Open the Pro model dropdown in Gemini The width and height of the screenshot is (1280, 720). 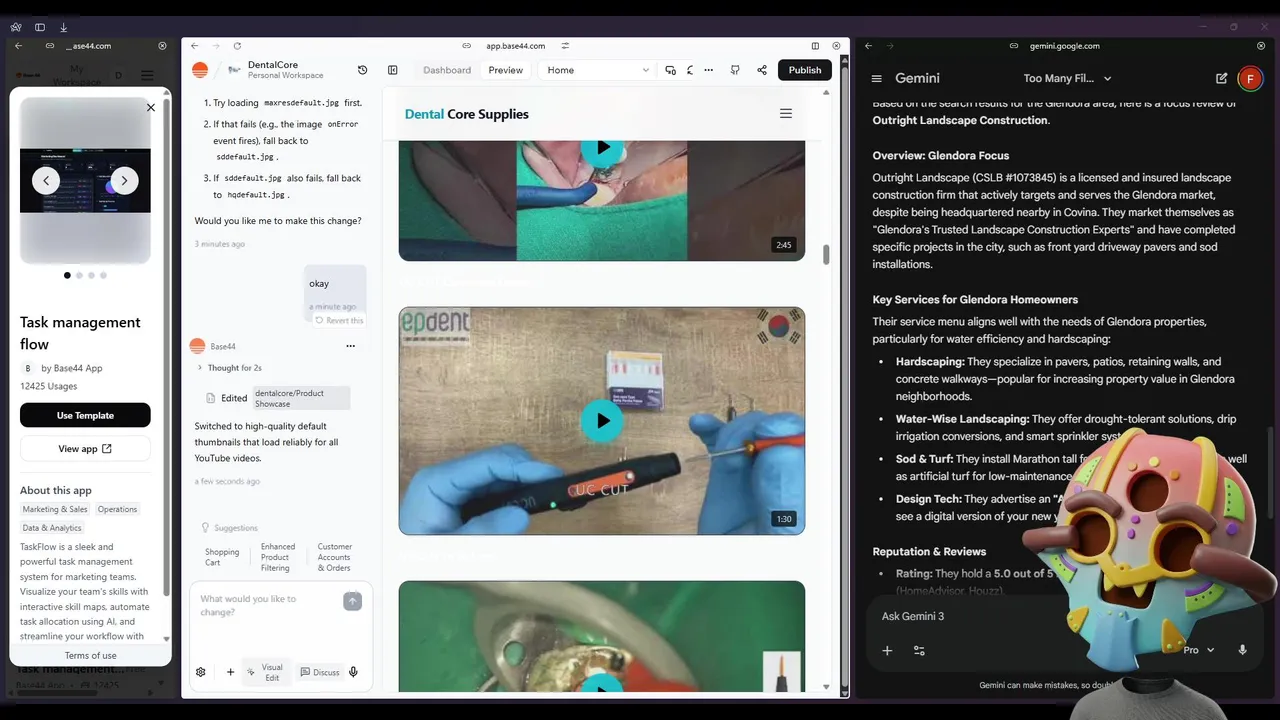point(1199,650)
